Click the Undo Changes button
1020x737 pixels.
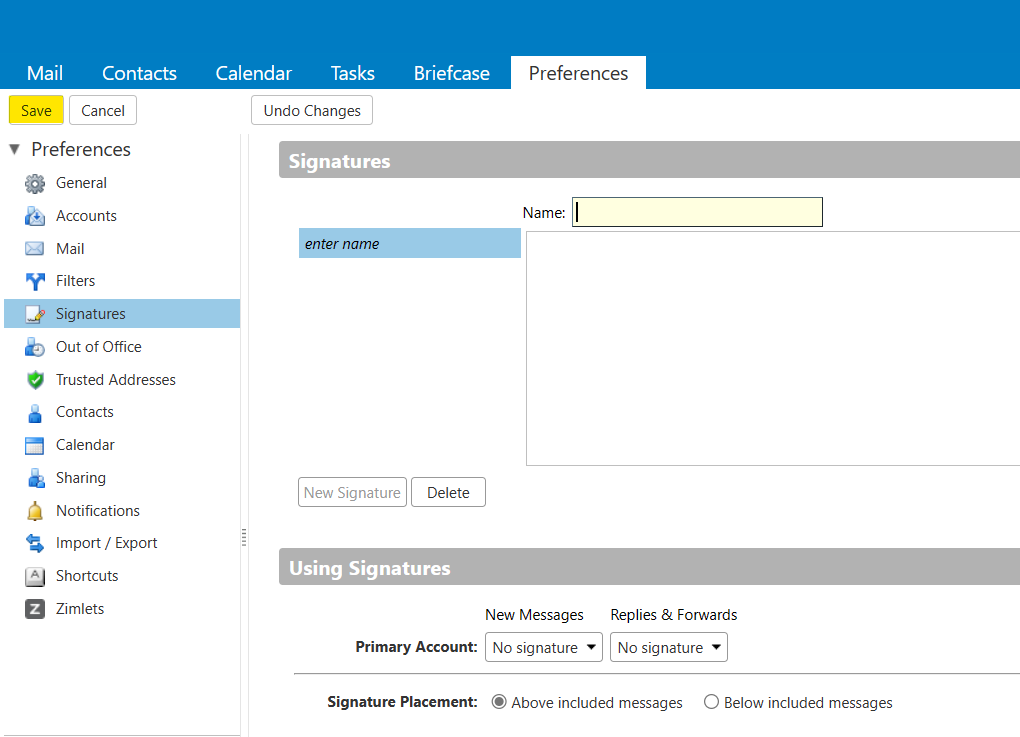pos(312,111)
